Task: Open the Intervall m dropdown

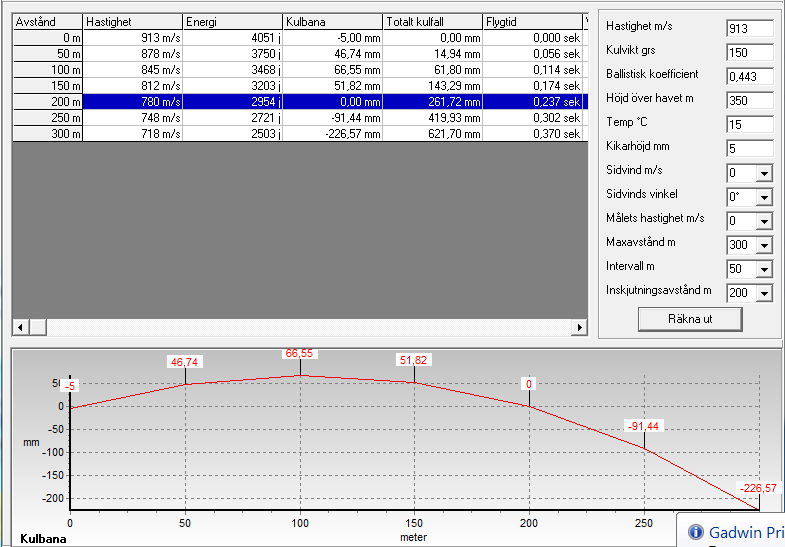Action: click(761, 269)
